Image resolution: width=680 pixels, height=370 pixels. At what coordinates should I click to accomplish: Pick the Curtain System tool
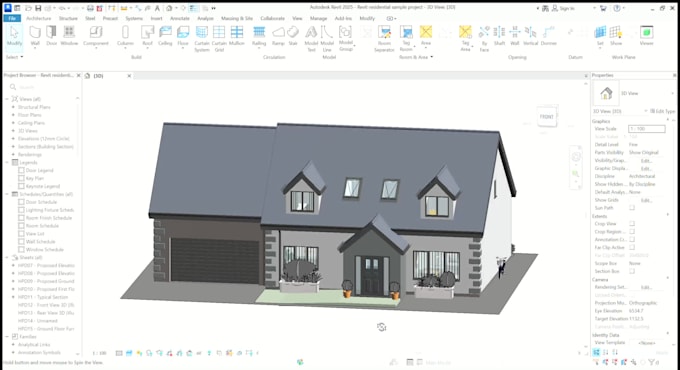pyautogui.click(x=202, y=39)
